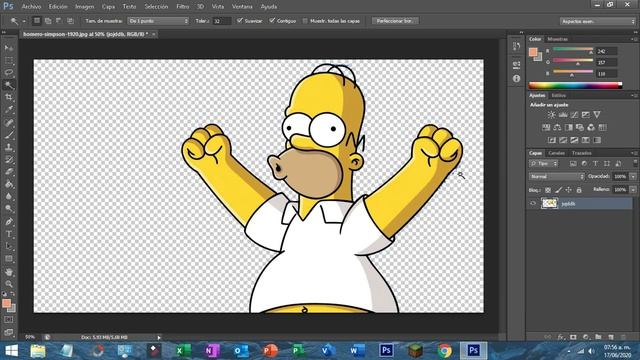This screenshot has height=360, width=640.
Task: Select the Brush tool
Action: (x=9, y=135)
